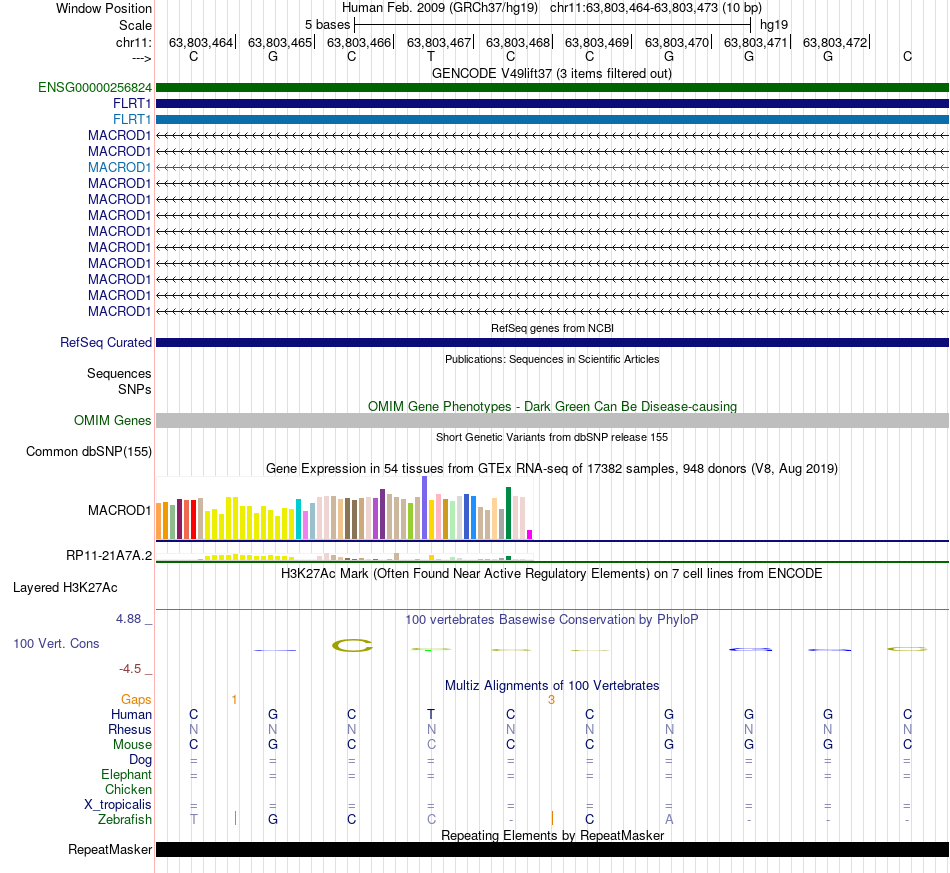Viewport: 950px width, 873px height.
Task: Select the RefSeq Curated blue bar
Action: [553, 342]
